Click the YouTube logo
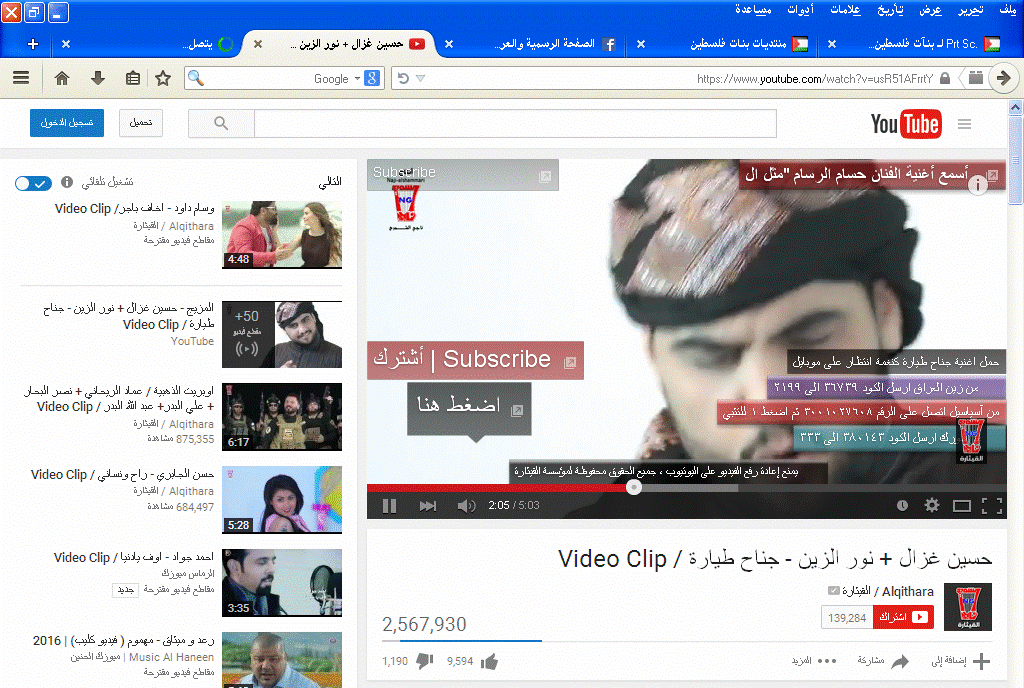 point(906,124)
